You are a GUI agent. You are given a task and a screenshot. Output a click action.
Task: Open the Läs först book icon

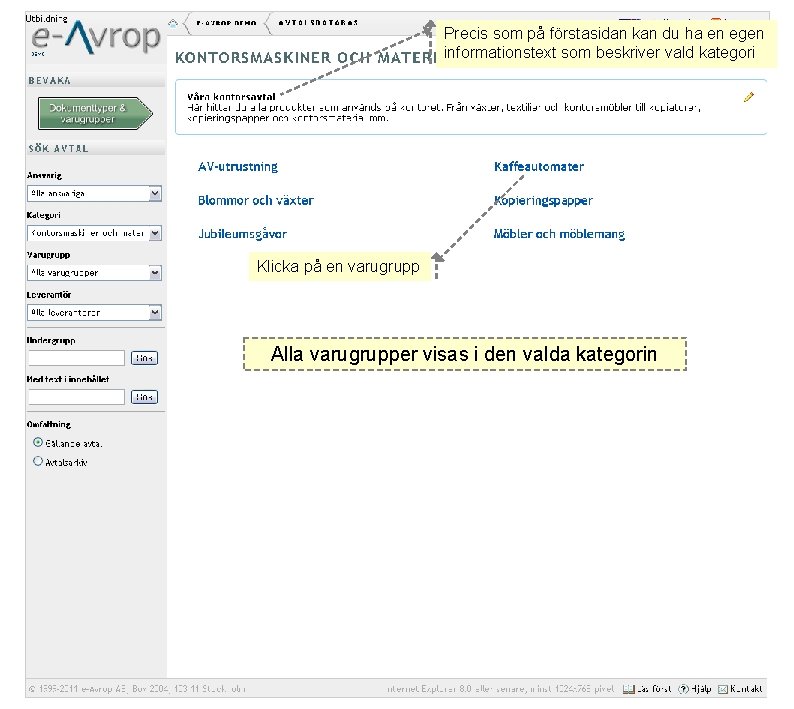click(628, 689)
